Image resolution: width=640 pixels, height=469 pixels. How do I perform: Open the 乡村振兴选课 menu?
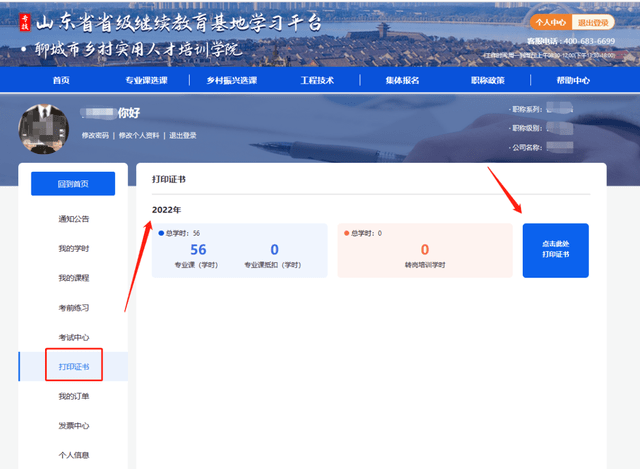click(232, 80)
